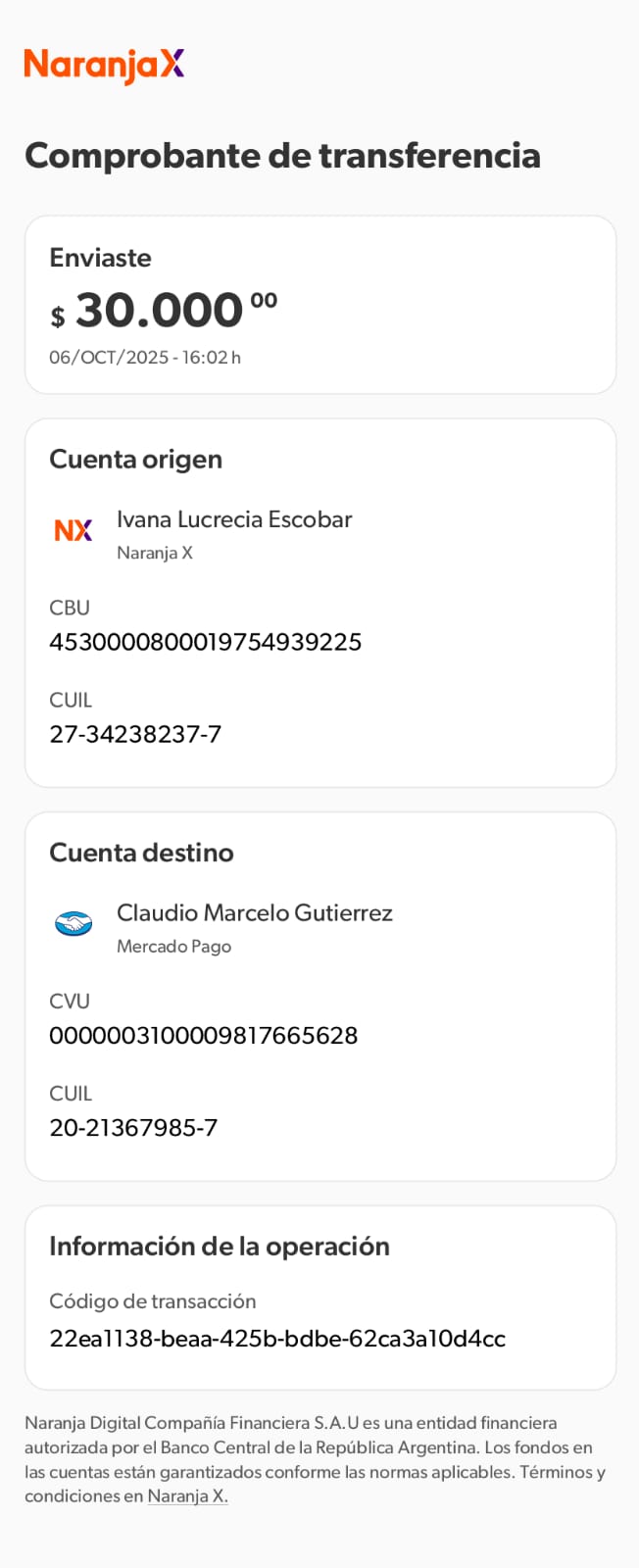Viewport: 639px width, 1568px height.
Task: Click sender name Ivana Lucrecia Escobar
Action: tap(234, 519)
